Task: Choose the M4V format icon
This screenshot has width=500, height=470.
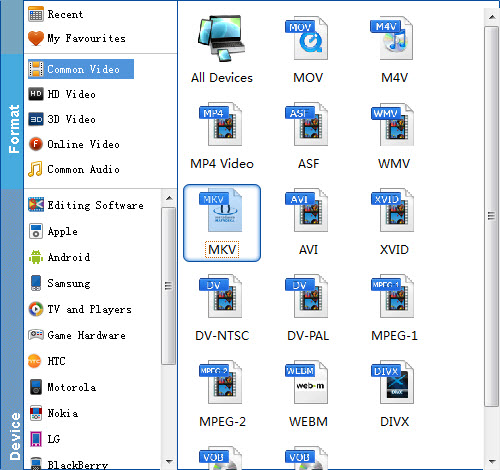Action: click(x=392, y=38)
